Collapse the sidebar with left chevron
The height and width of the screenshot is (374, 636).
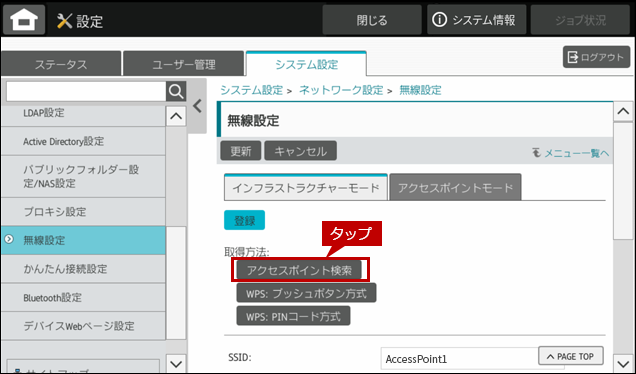tap(197, 106)
